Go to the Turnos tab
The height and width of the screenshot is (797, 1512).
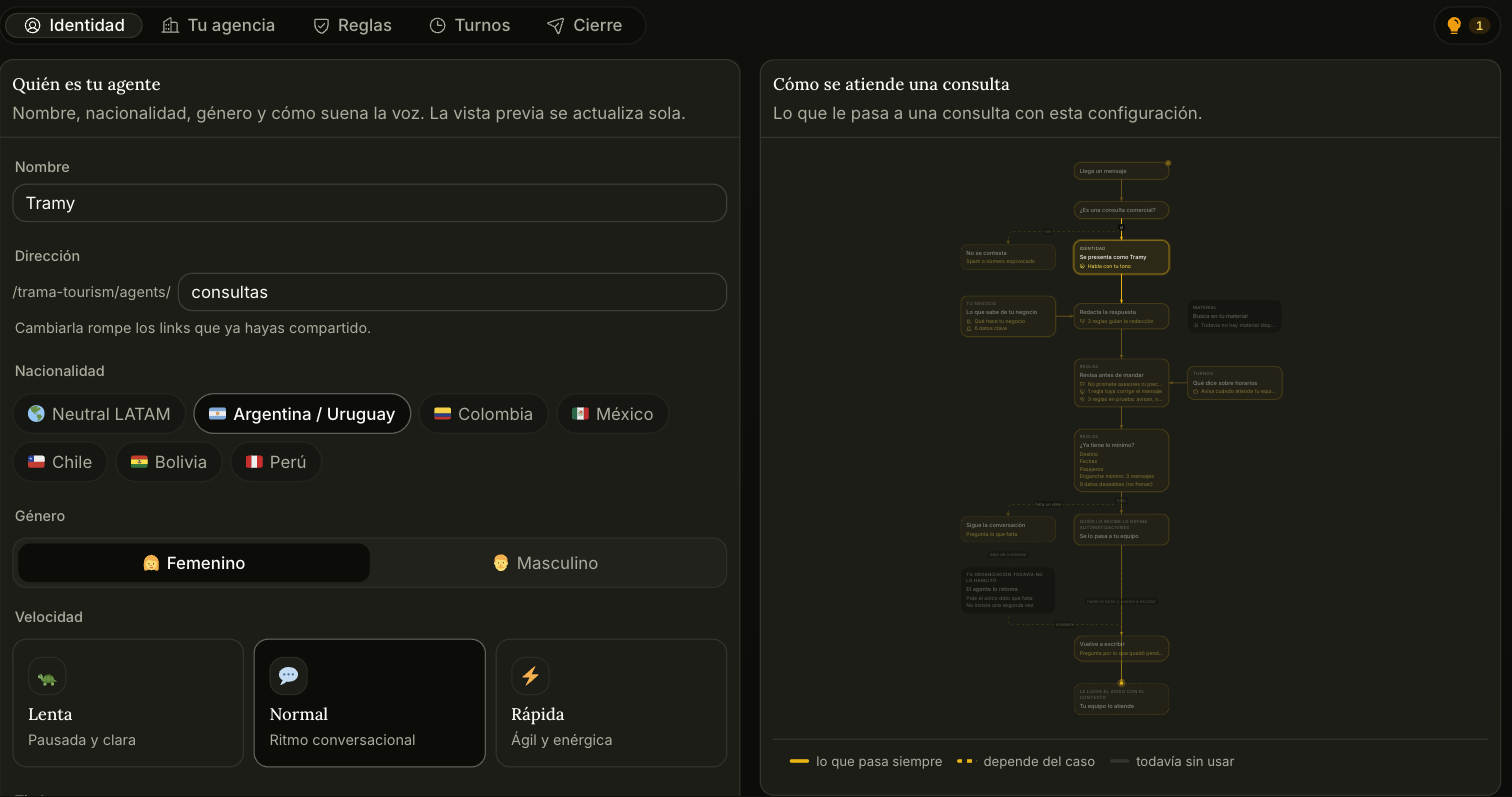tap(470, 25)
